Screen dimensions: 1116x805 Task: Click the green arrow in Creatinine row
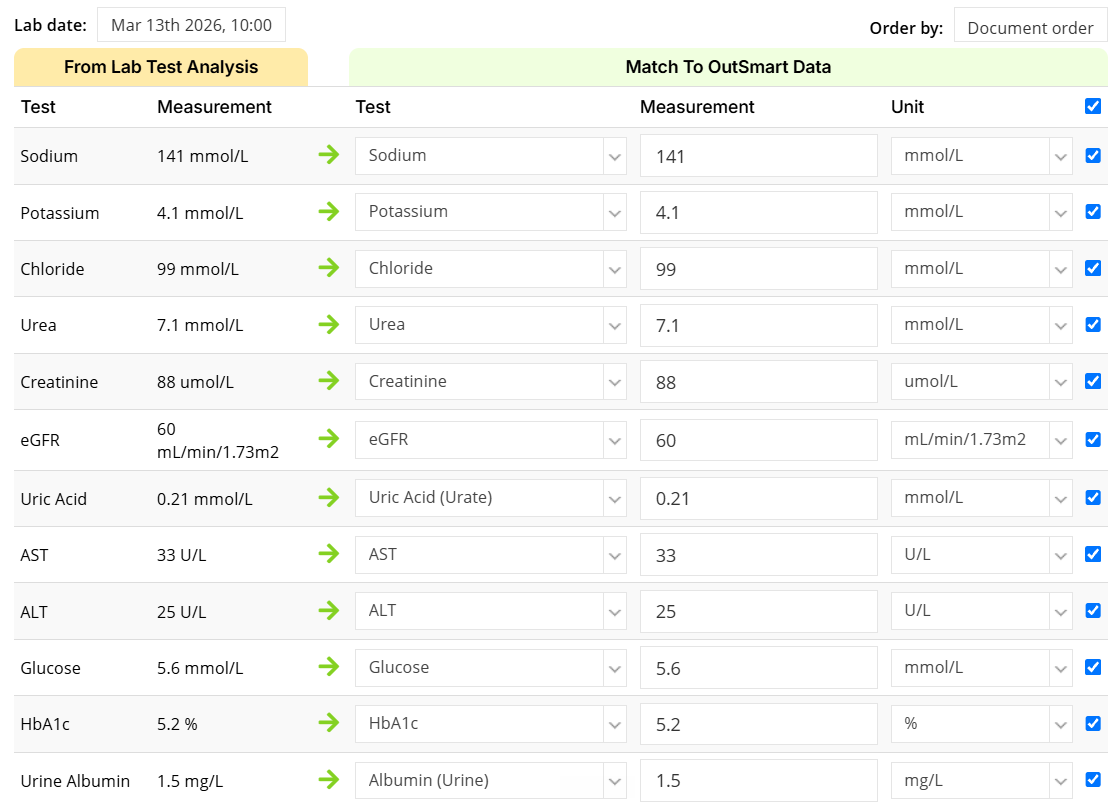coord(329,381)
